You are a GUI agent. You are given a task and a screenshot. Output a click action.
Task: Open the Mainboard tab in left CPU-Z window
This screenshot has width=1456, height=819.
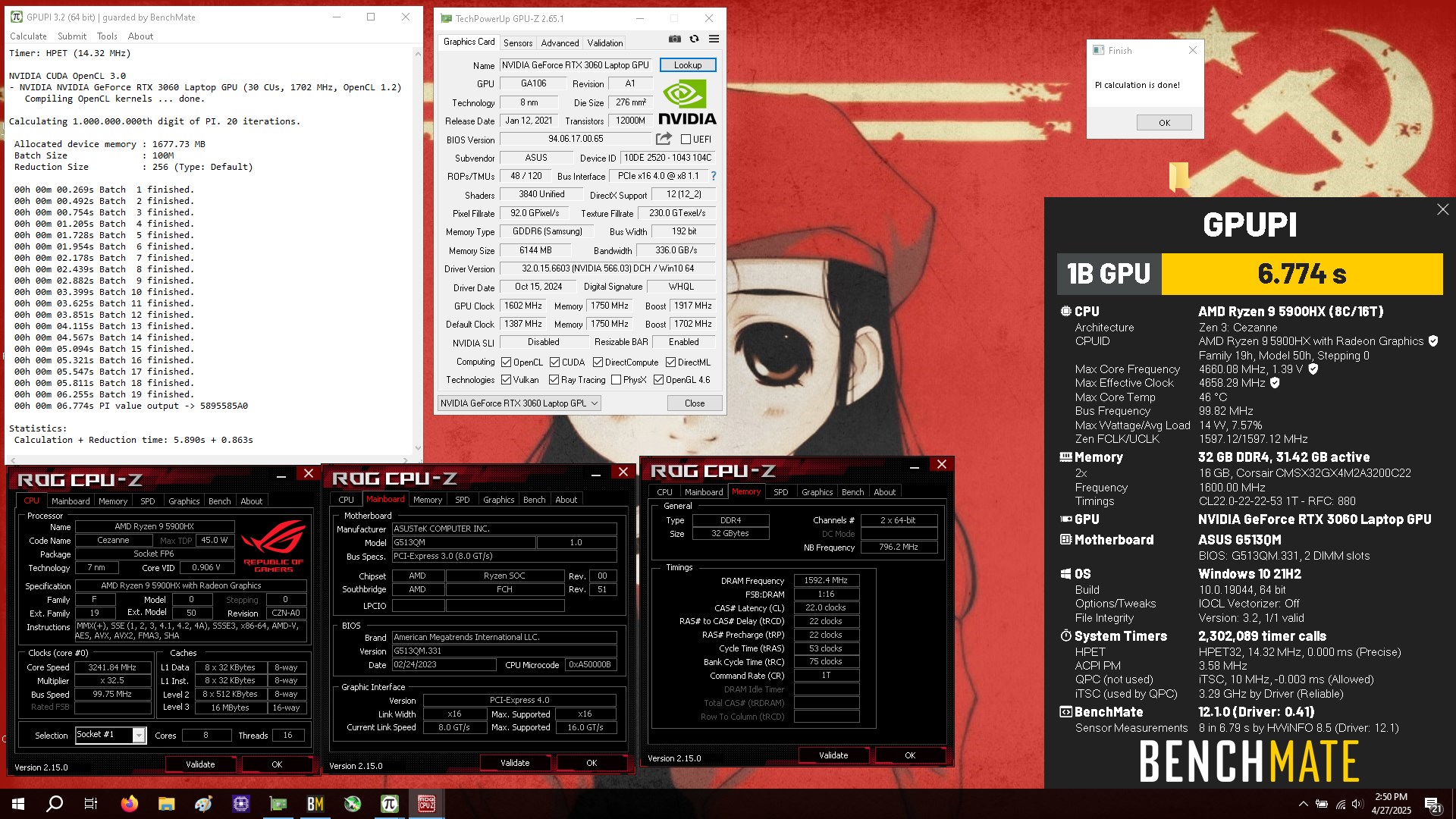pos(71,501)
